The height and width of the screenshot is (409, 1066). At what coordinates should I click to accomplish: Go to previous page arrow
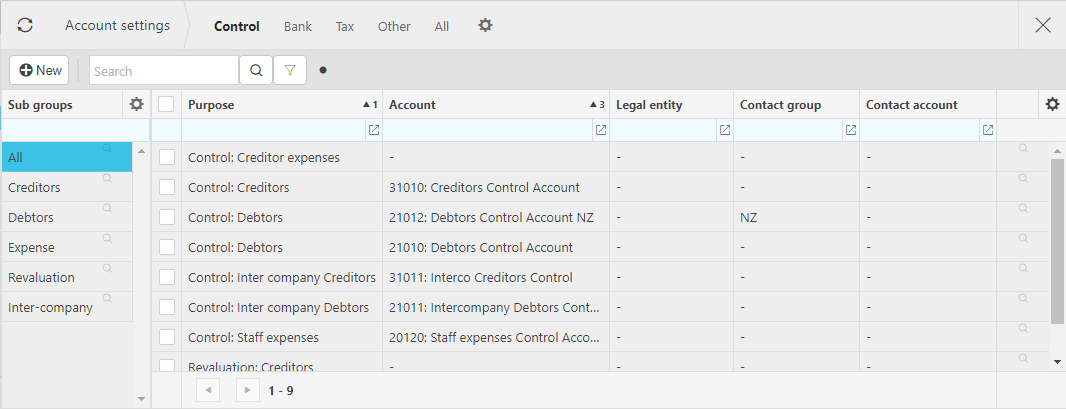(208, 390)
